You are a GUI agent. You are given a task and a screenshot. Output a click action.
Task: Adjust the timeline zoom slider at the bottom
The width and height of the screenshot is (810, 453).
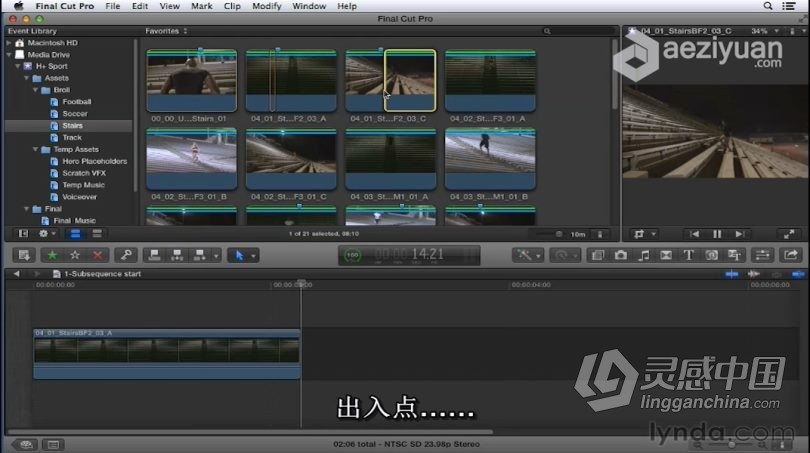coord(731,444)
